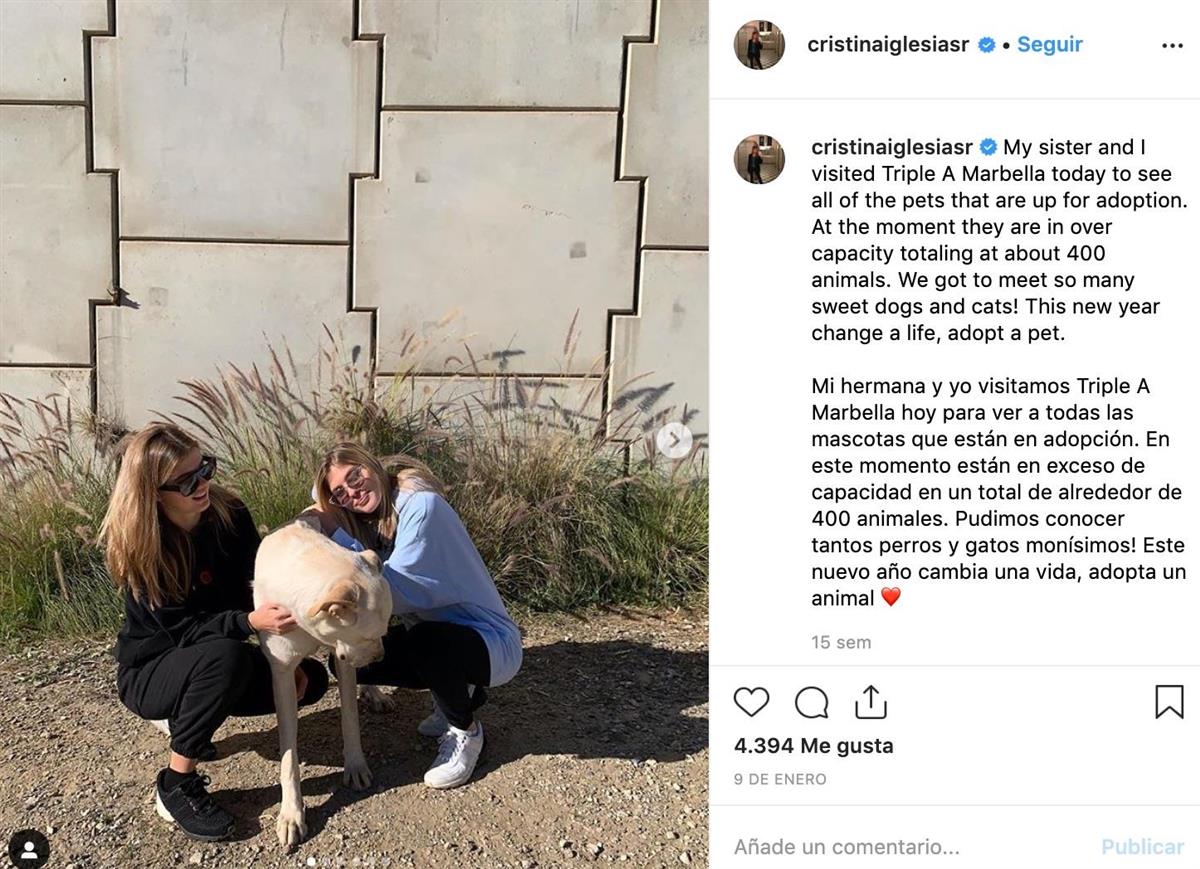Open cristinaiglesiasr profile from header username
1200x869 pixels.
pos(888,45)
